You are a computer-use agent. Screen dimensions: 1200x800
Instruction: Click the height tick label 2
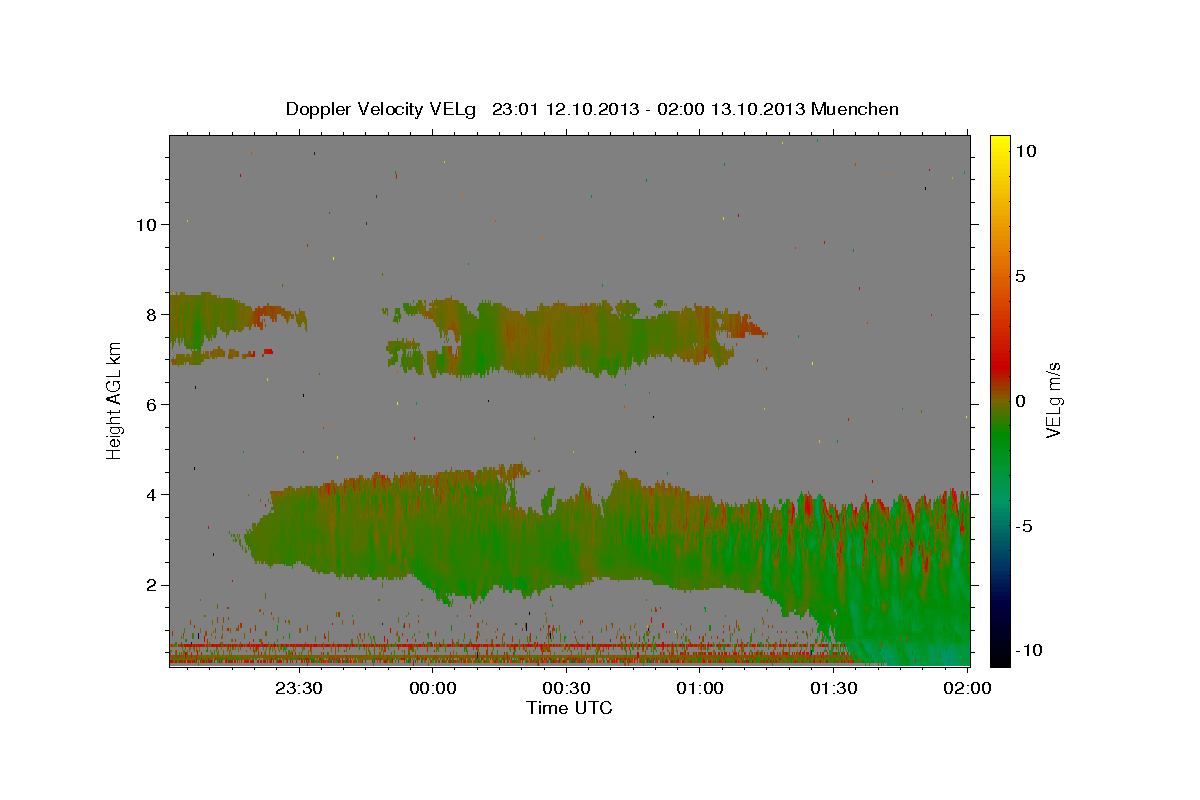pos(153,584)
